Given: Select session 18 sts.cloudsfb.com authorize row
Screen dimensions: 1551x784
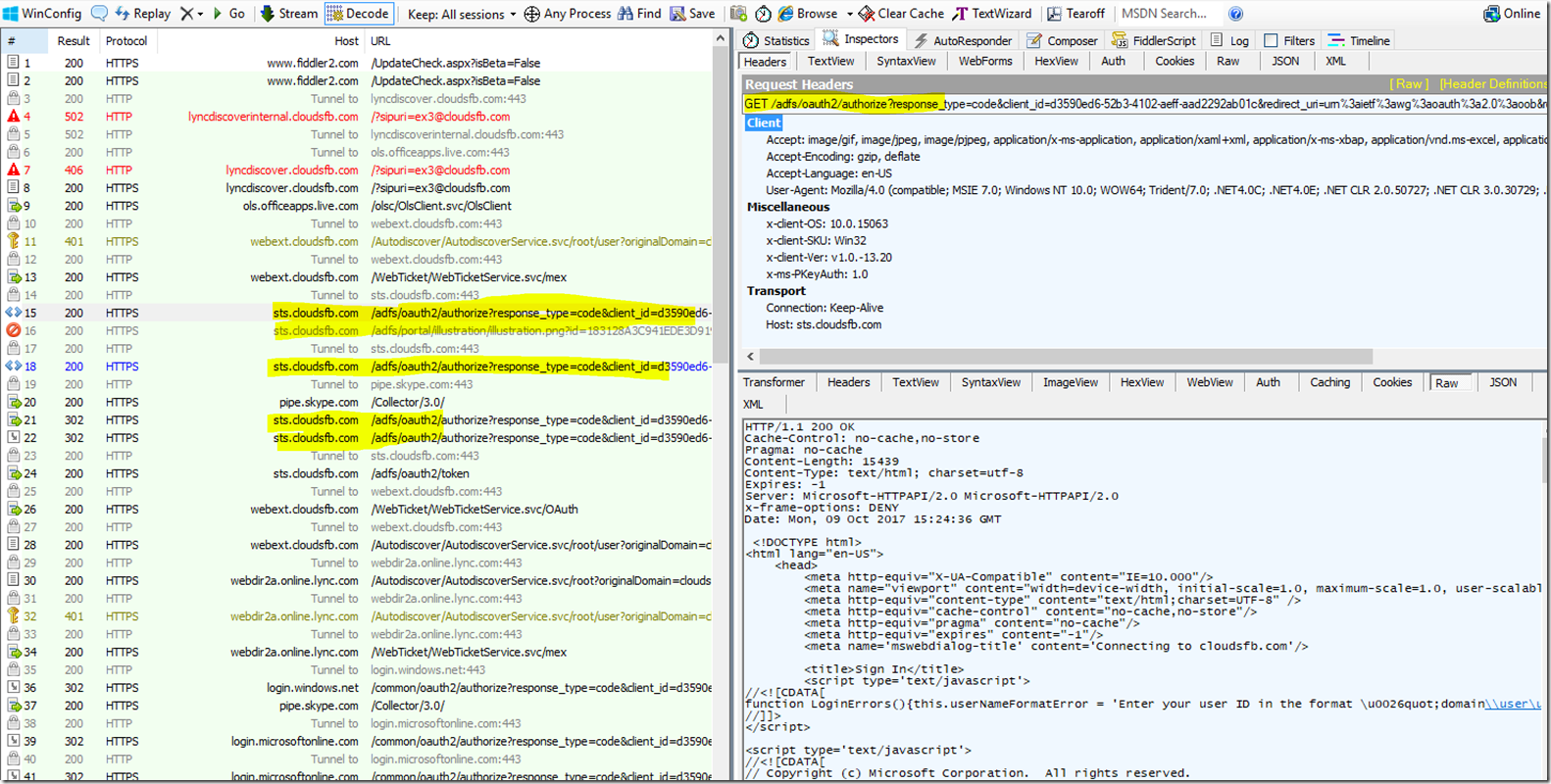Looking at the screenshot, I should (x=358, y=367).
